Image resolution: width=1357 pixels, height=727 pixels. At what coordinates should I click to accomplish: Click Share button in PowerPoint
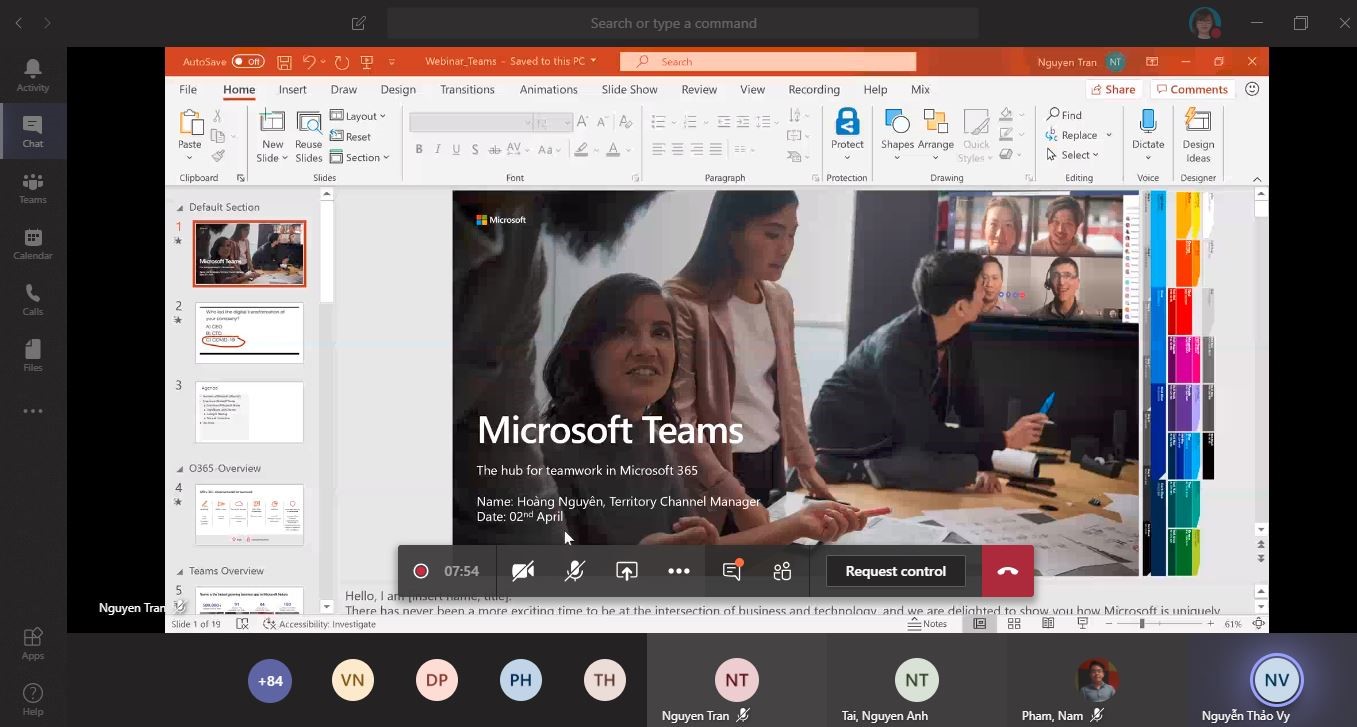point(1113,89)
